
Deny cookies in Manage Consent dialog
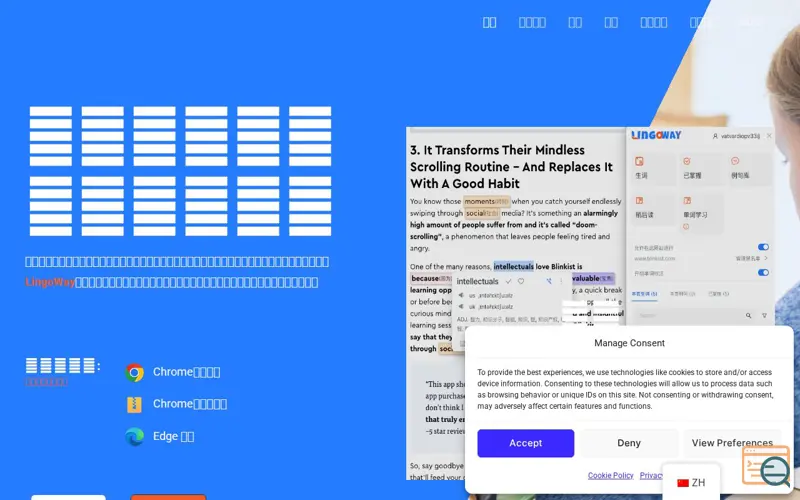(629, 443)
